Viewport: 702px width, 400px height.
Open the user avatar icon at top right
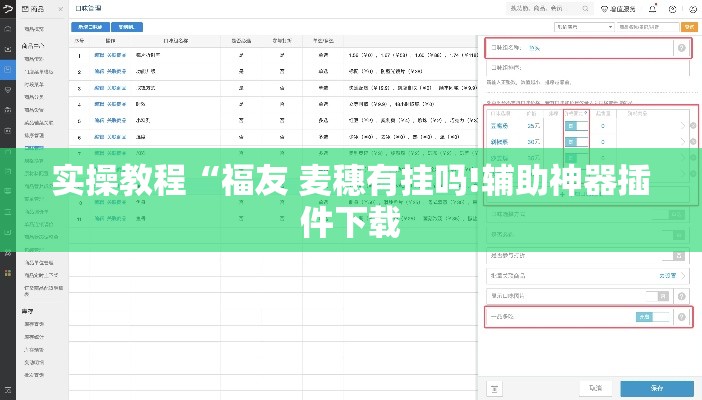[x=693, y=9]
